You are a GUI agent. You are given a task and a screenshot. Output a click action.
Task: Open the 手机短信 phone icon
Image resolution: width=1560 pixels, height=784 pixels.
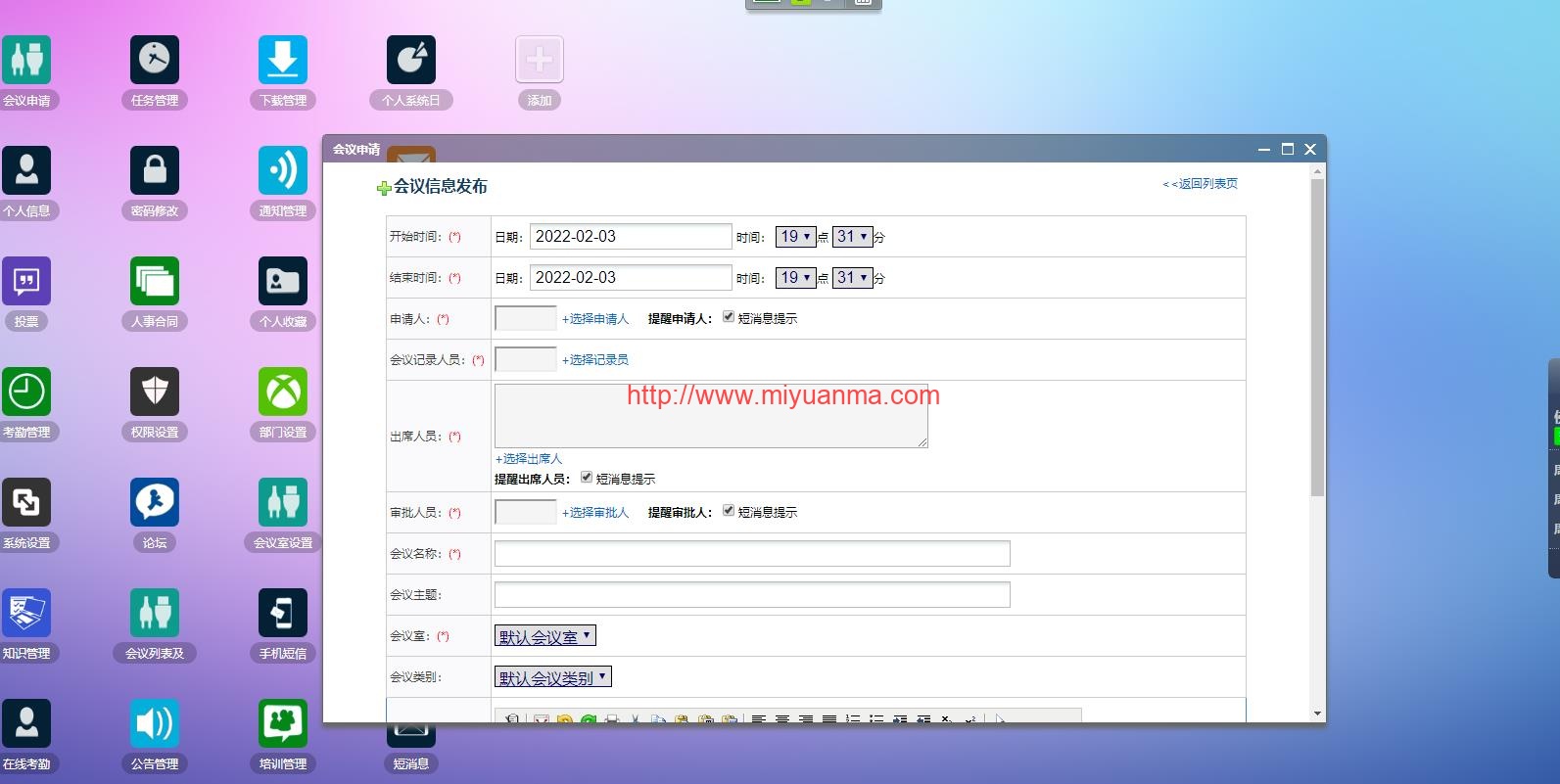pos(283,613)
